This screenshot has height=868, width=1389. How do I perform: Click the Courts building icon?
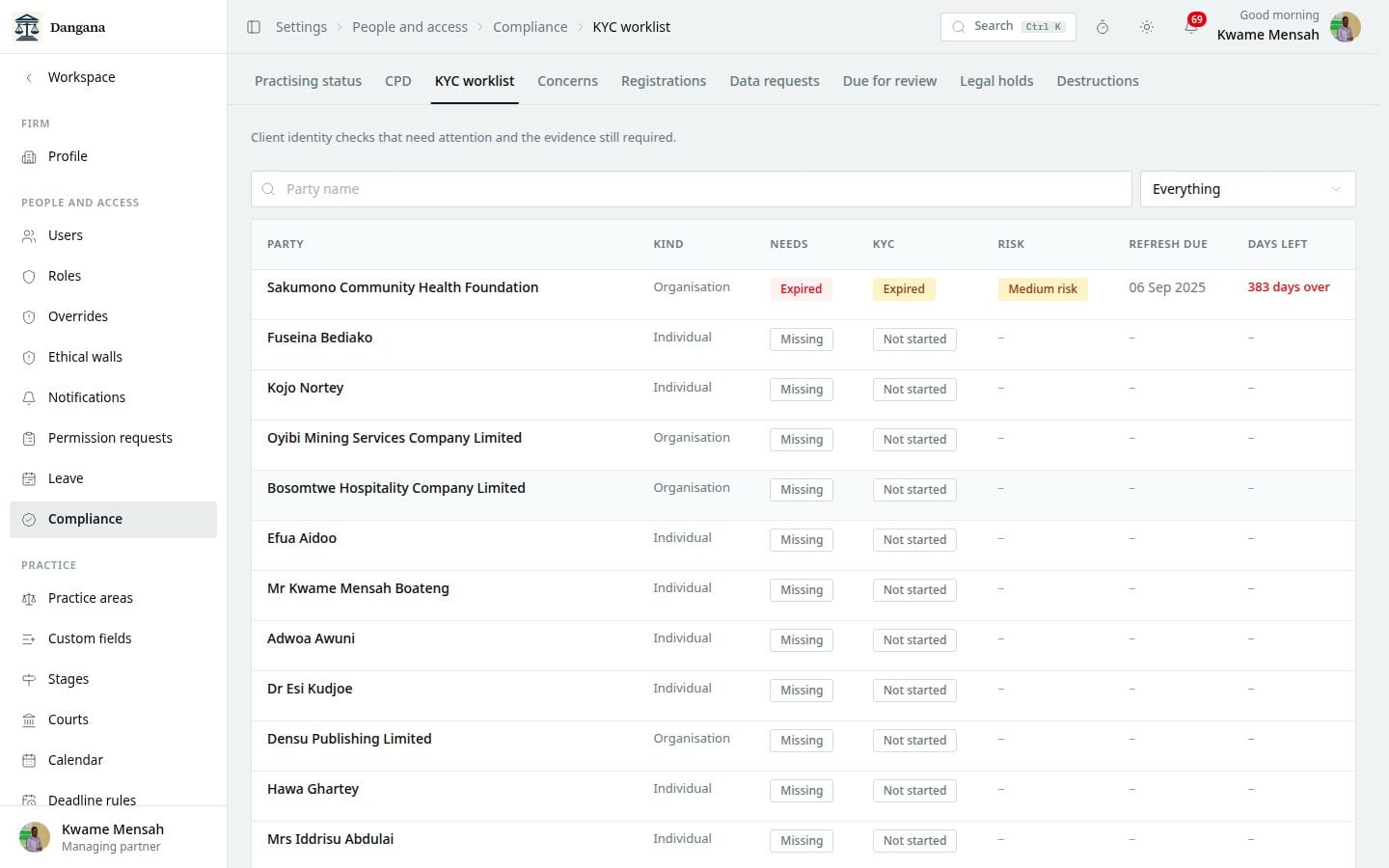[29, 719]
